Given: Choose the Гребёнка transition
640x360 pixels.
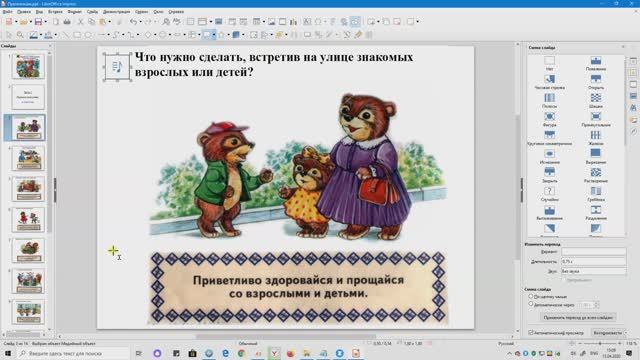Looking at the screenshot, I should [596, 193].
